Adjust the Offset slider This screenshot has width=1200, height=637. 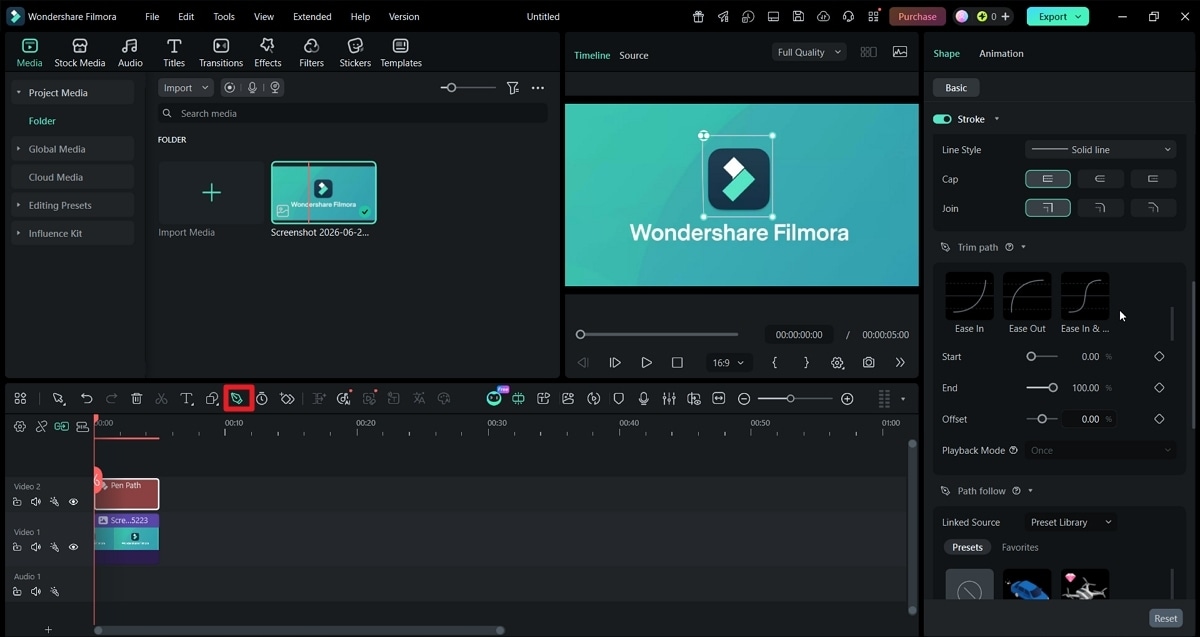1042,419
